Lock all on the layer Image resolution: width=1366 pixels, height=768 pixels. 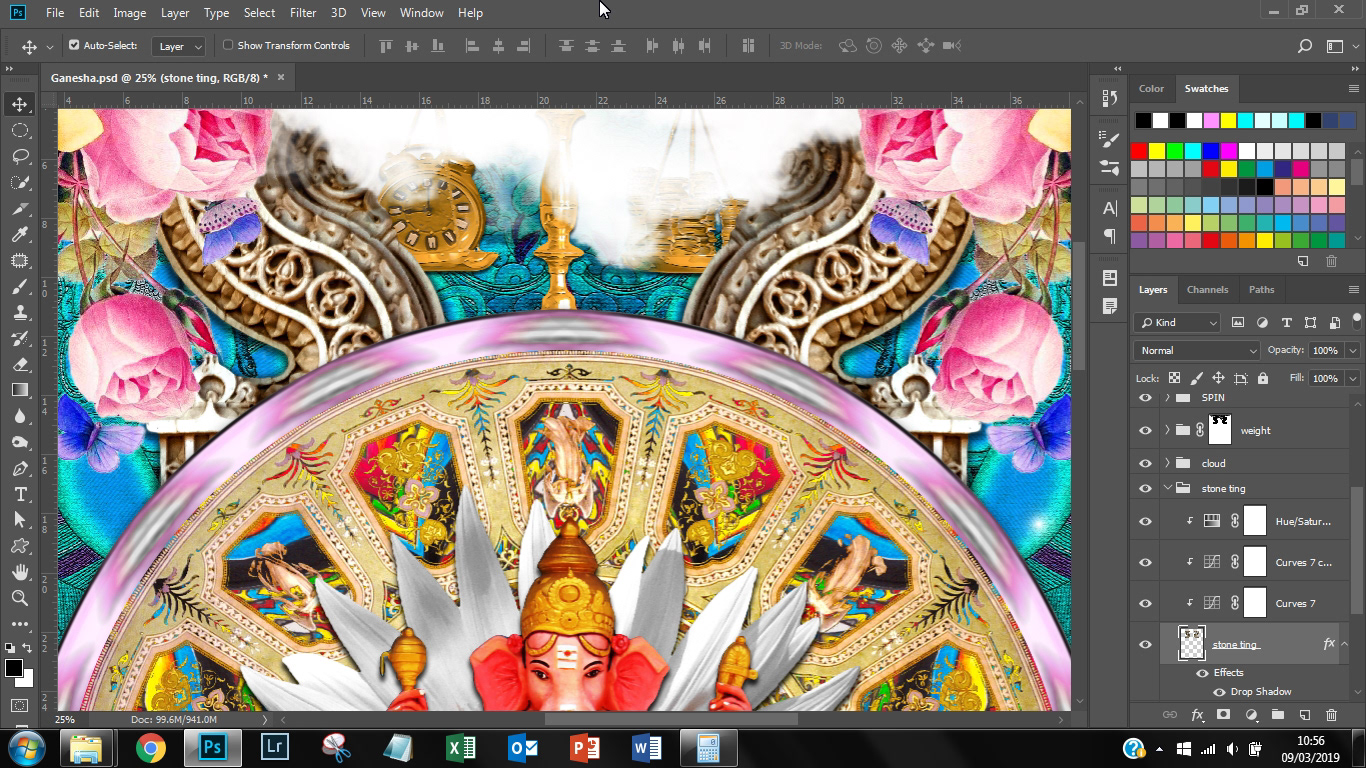coord(1263,378)
